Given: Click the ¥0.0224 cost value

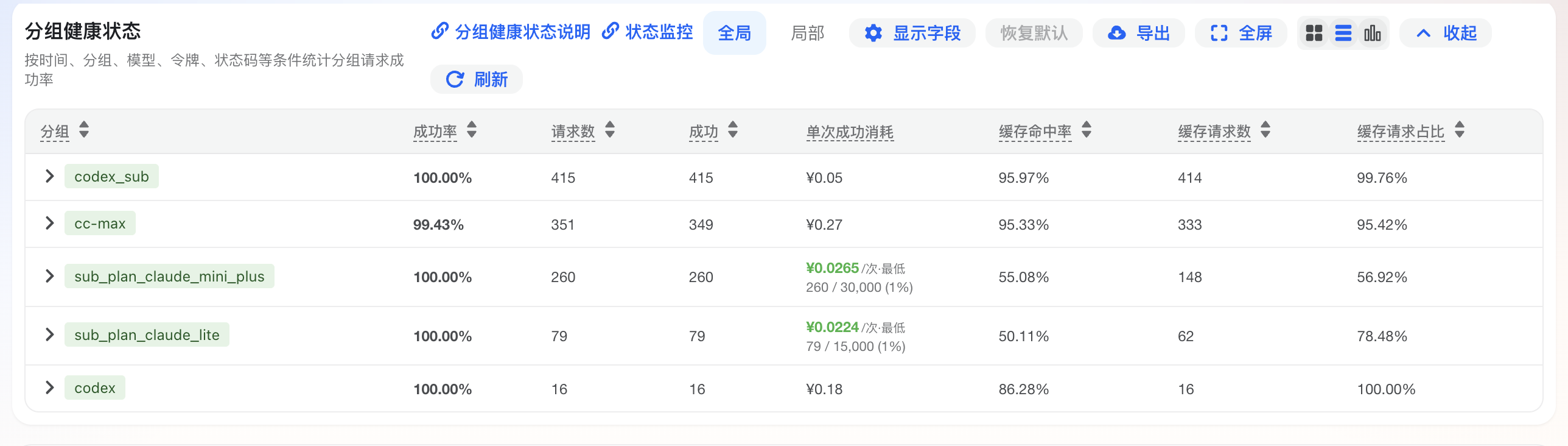Looking at the screenshot, I should pyautogui.click(x=832, y=327).
